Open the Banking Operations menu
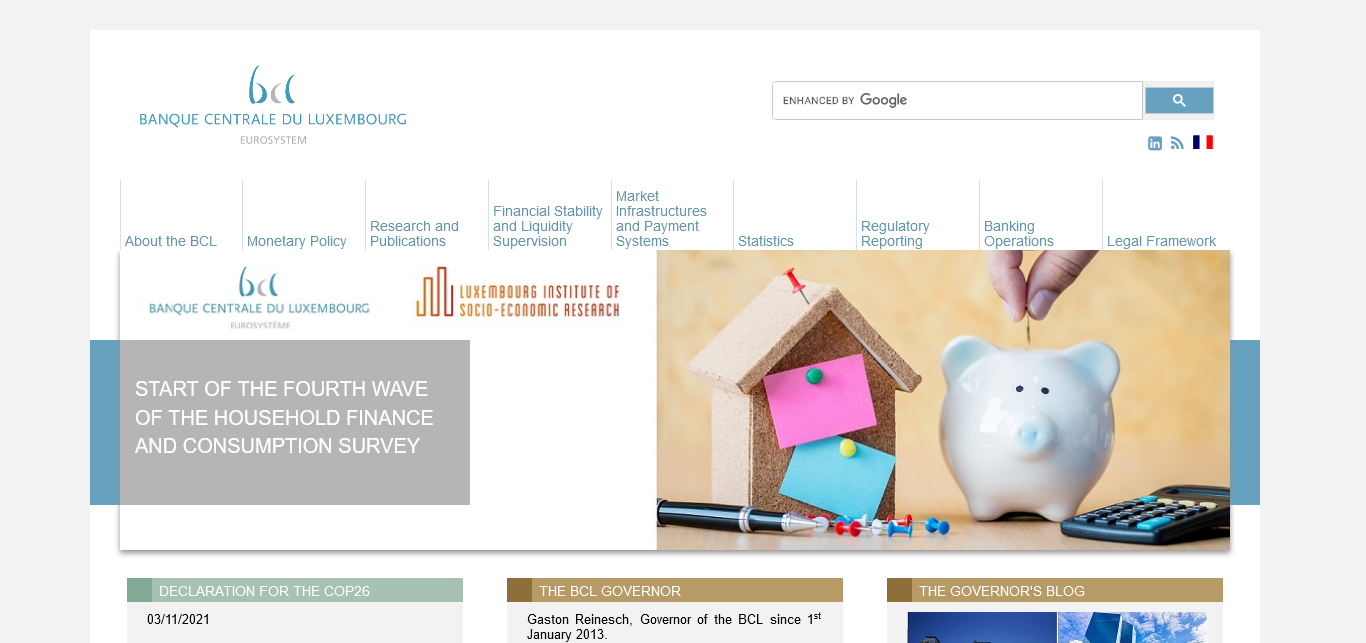This screenshot has height=643, width=1366. coord(1018,234)
